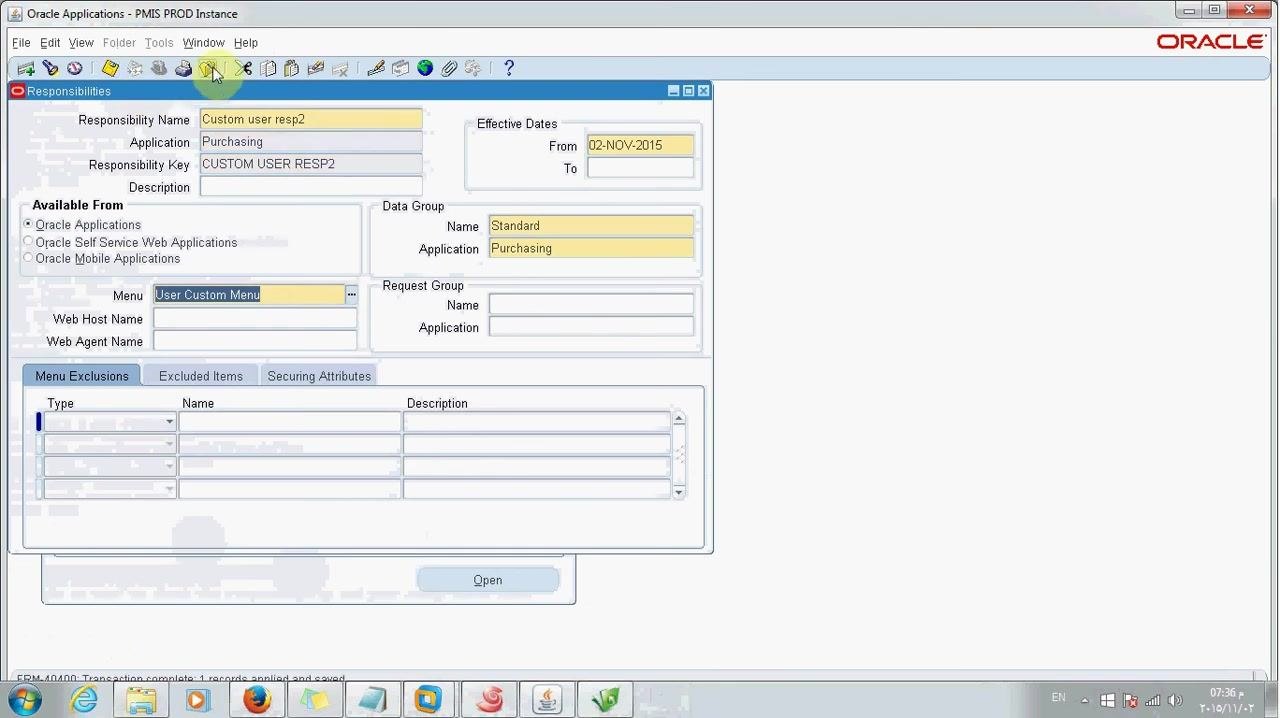This screenshot has width=1280, height=718.
Task: Select Oracle Self Service Web Applications option
Action: point(28,241)
